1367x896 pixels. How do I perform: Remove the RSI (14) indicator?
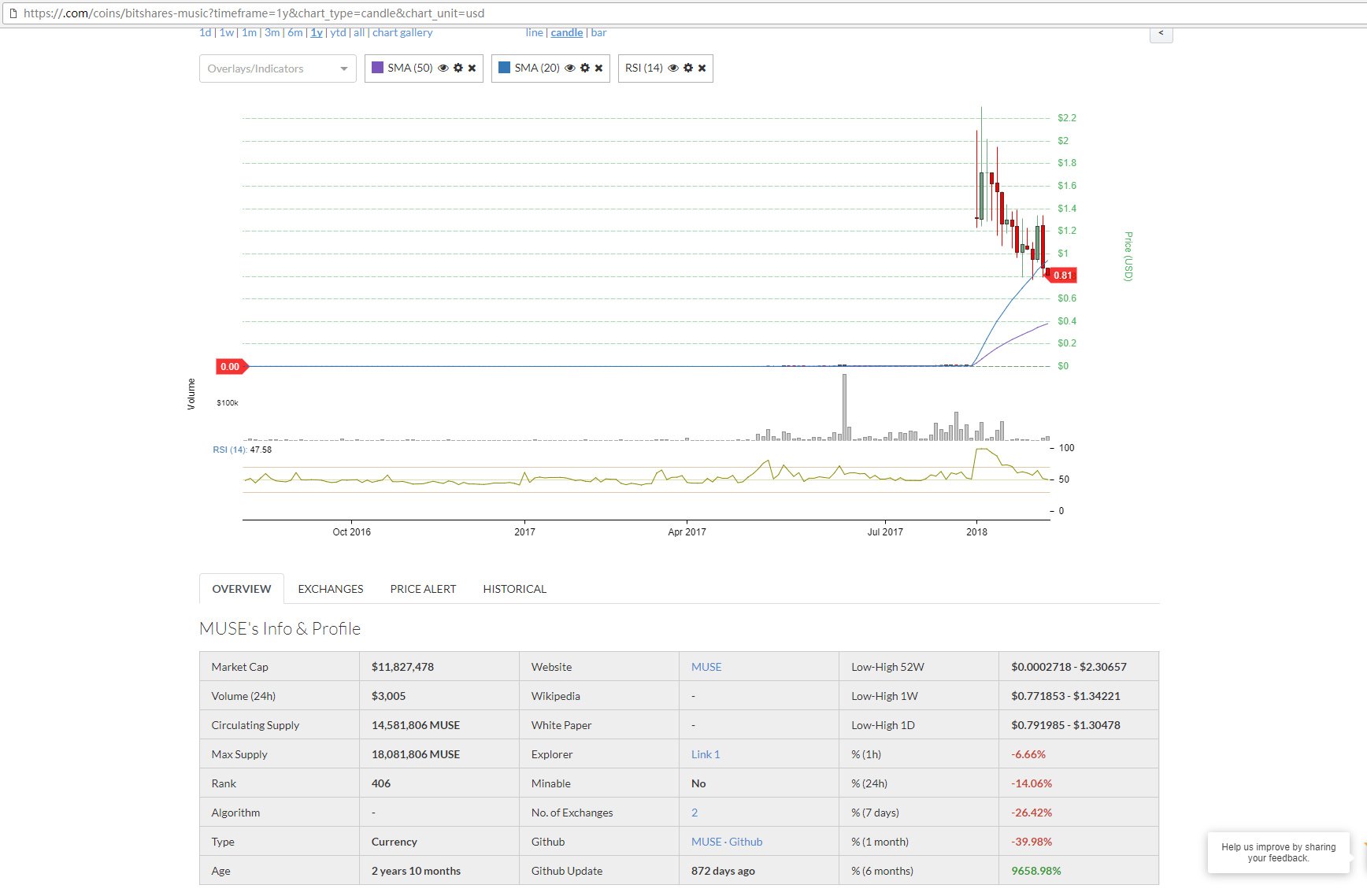tap(702, 68)
